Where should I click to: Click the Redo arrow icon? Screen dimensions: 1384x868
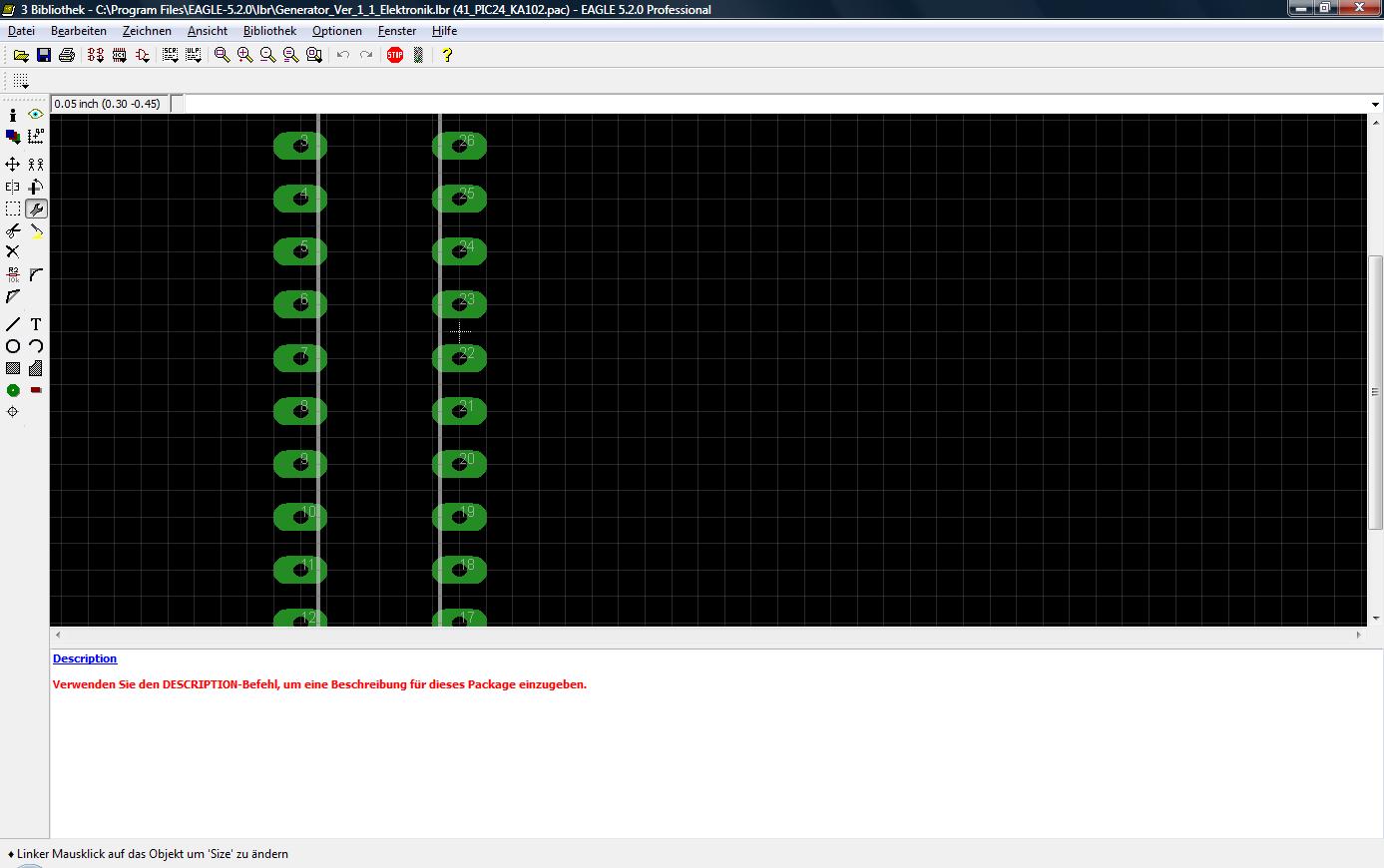tap(366, 55)
